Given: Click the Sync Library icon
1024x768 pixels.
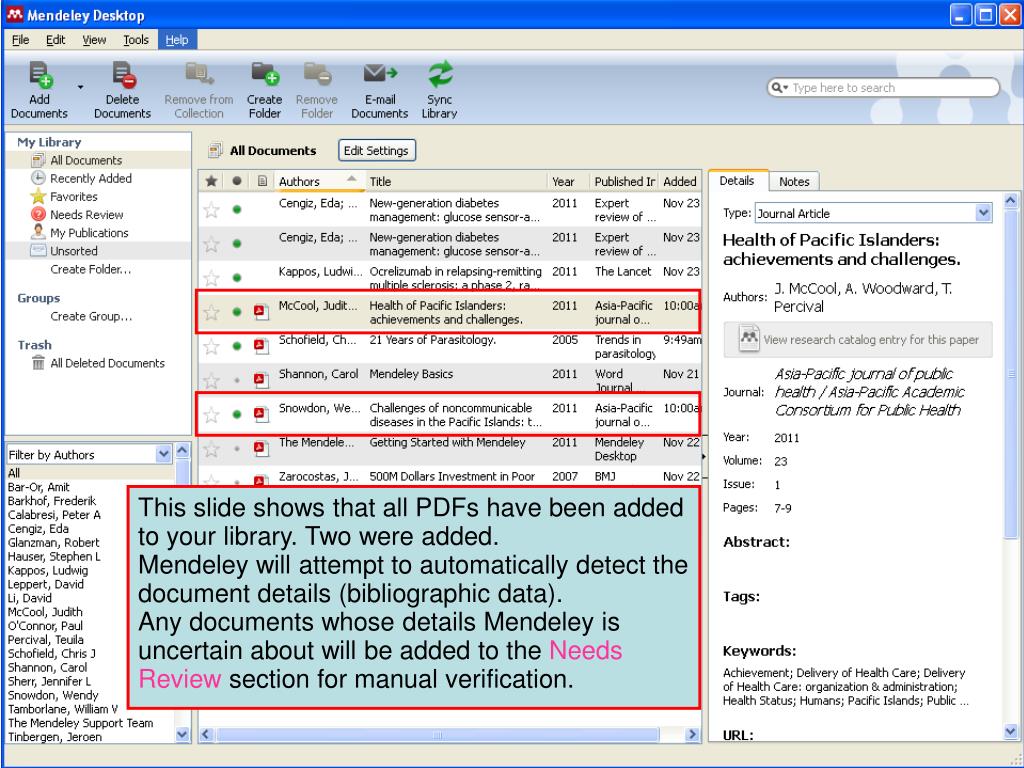Looking at the screenshot, I should pyautogui.click(x=440, y=74).
